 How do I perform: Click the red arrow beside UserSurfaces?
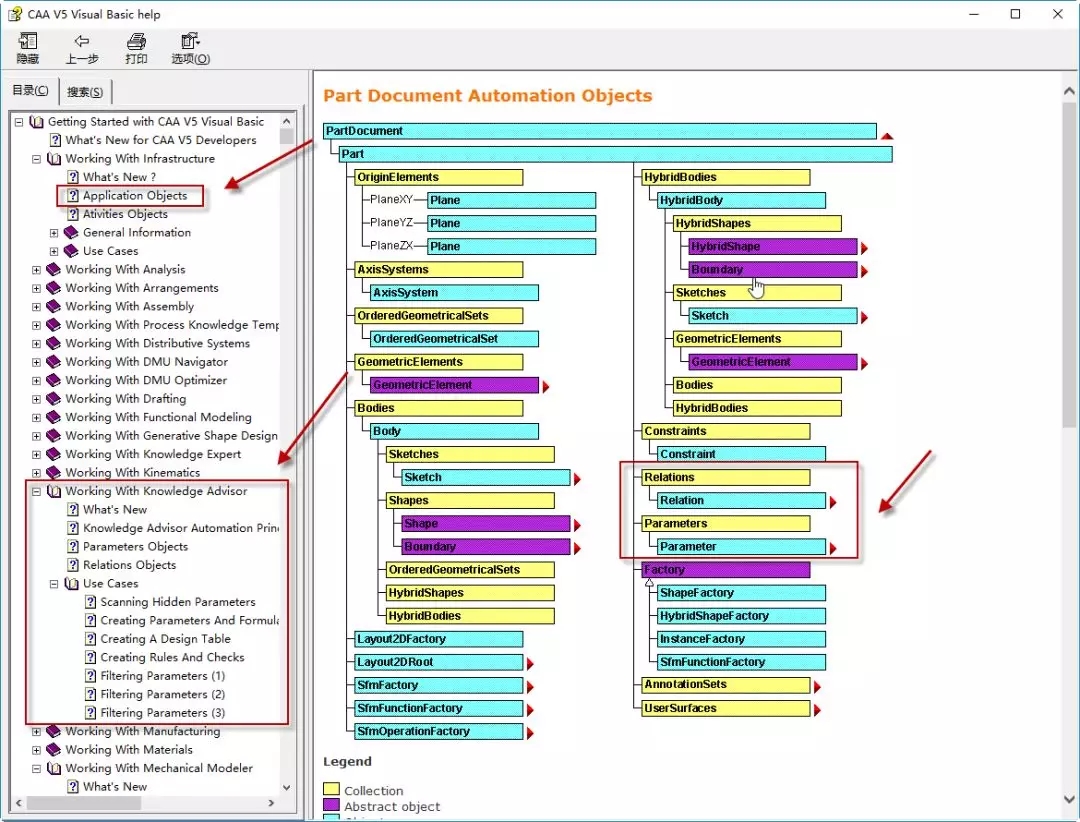pos(817,710)
